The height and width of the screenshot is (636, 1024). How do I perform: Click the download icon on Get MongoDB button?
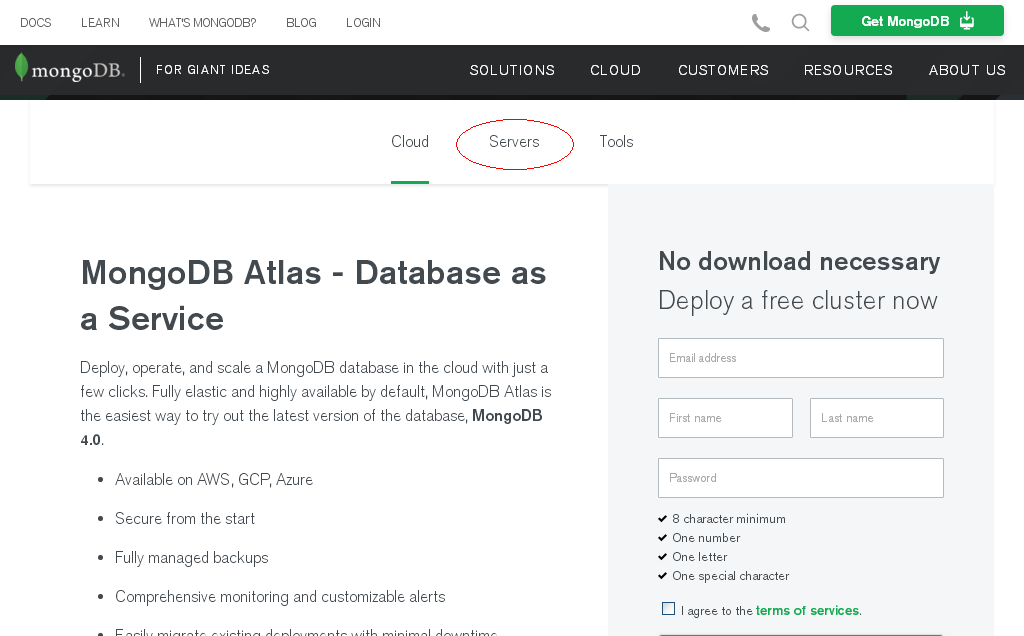point(967,20)
